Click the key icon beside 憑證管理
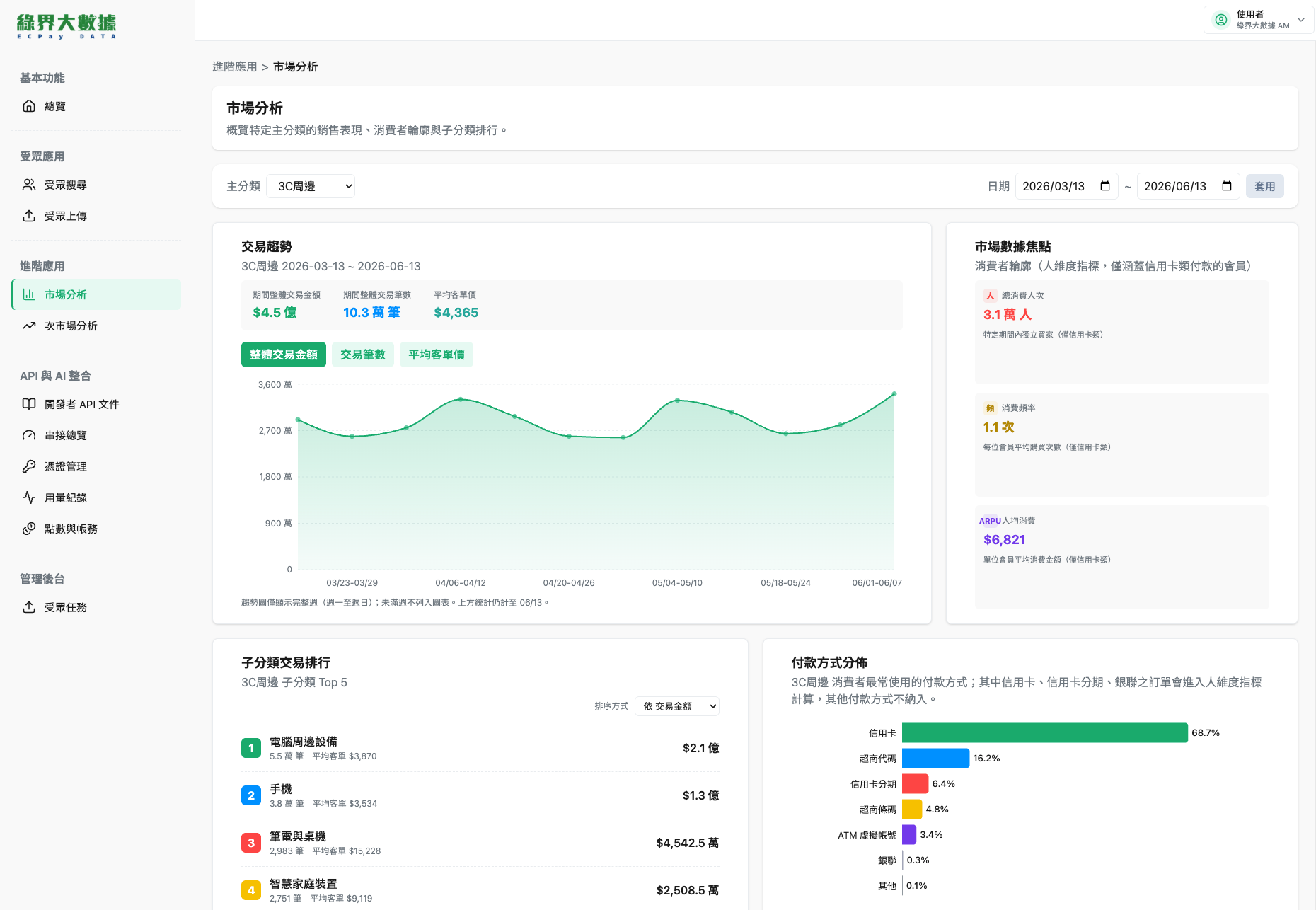Screen dimensions: 1316x910 29,466
